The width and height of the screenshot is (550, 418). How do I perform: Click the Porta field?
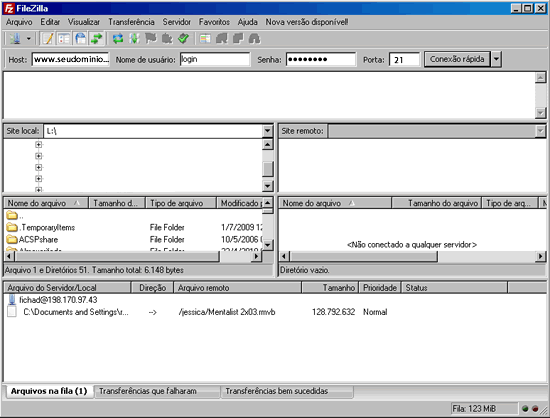[404, 59]
